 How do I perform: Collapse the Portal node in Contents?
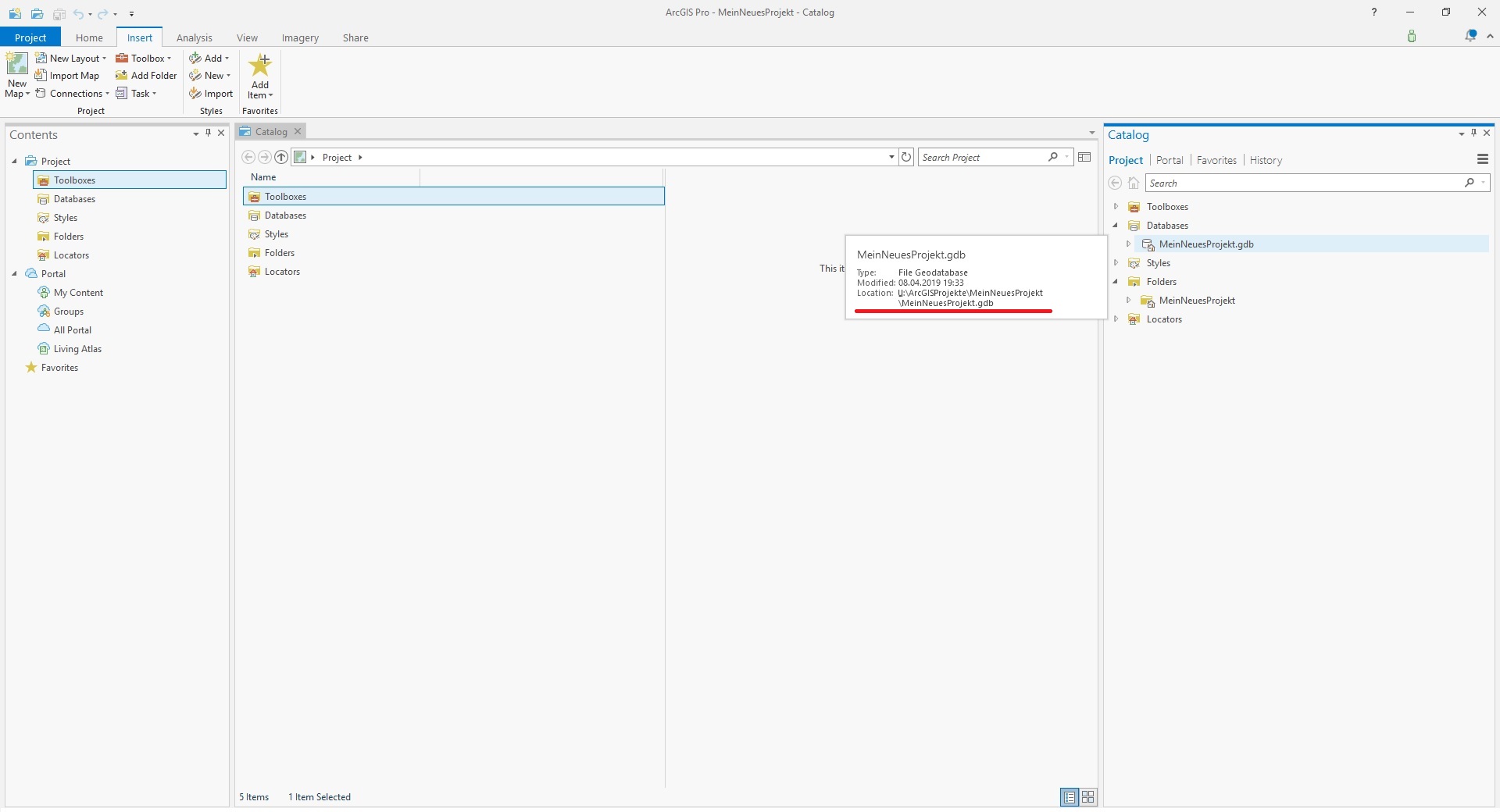(x=14, y=274)
